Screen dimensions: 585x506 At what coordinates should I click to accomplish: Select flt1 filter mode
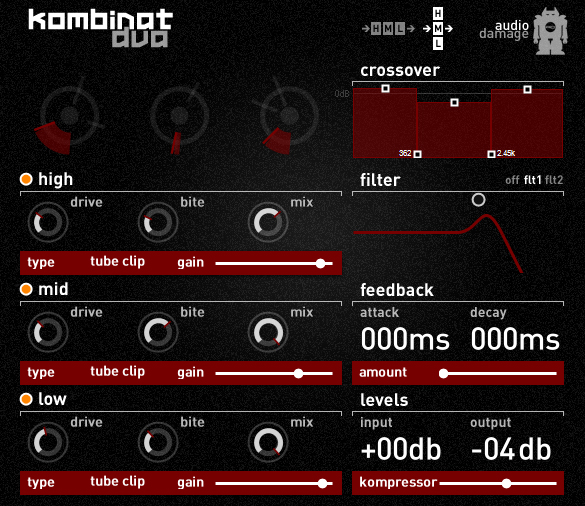[532, 180]
